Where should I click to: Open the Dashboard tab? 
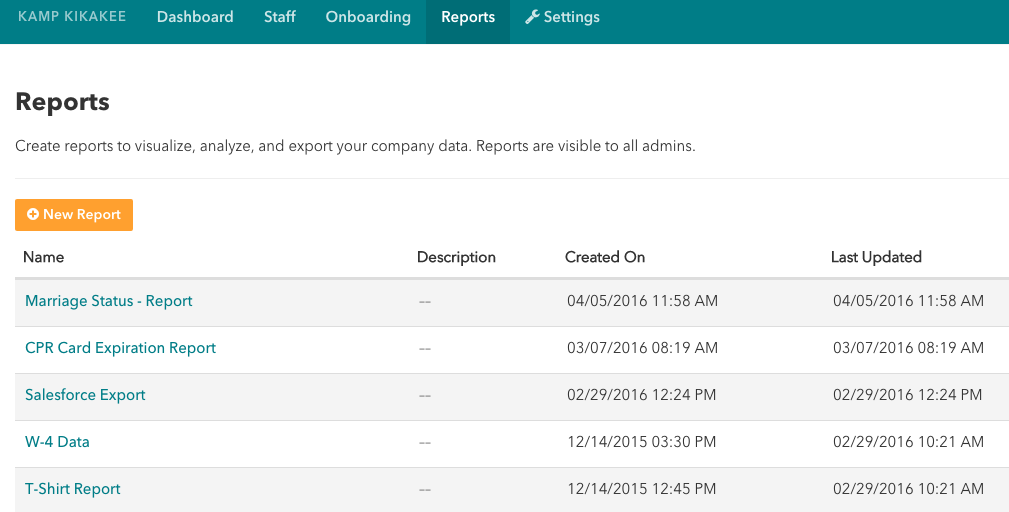(x=195, y=17)
